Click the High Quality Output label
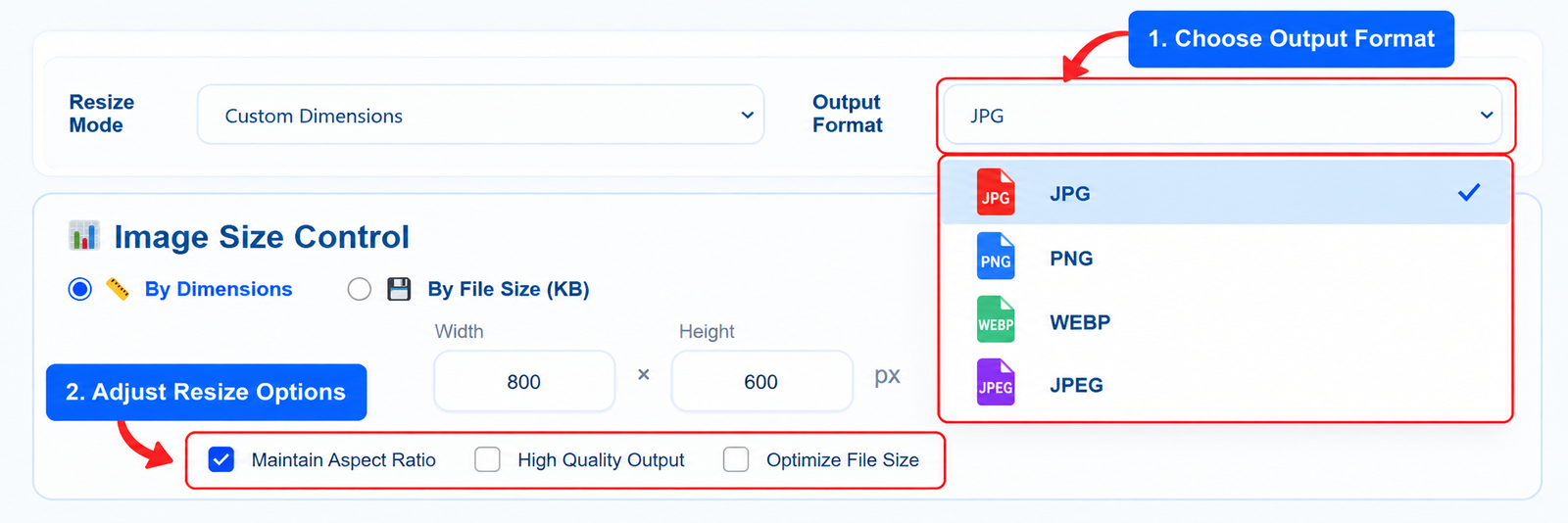Image resolution: width=1568 pixels, height=523 pixels. pos(601,460)
